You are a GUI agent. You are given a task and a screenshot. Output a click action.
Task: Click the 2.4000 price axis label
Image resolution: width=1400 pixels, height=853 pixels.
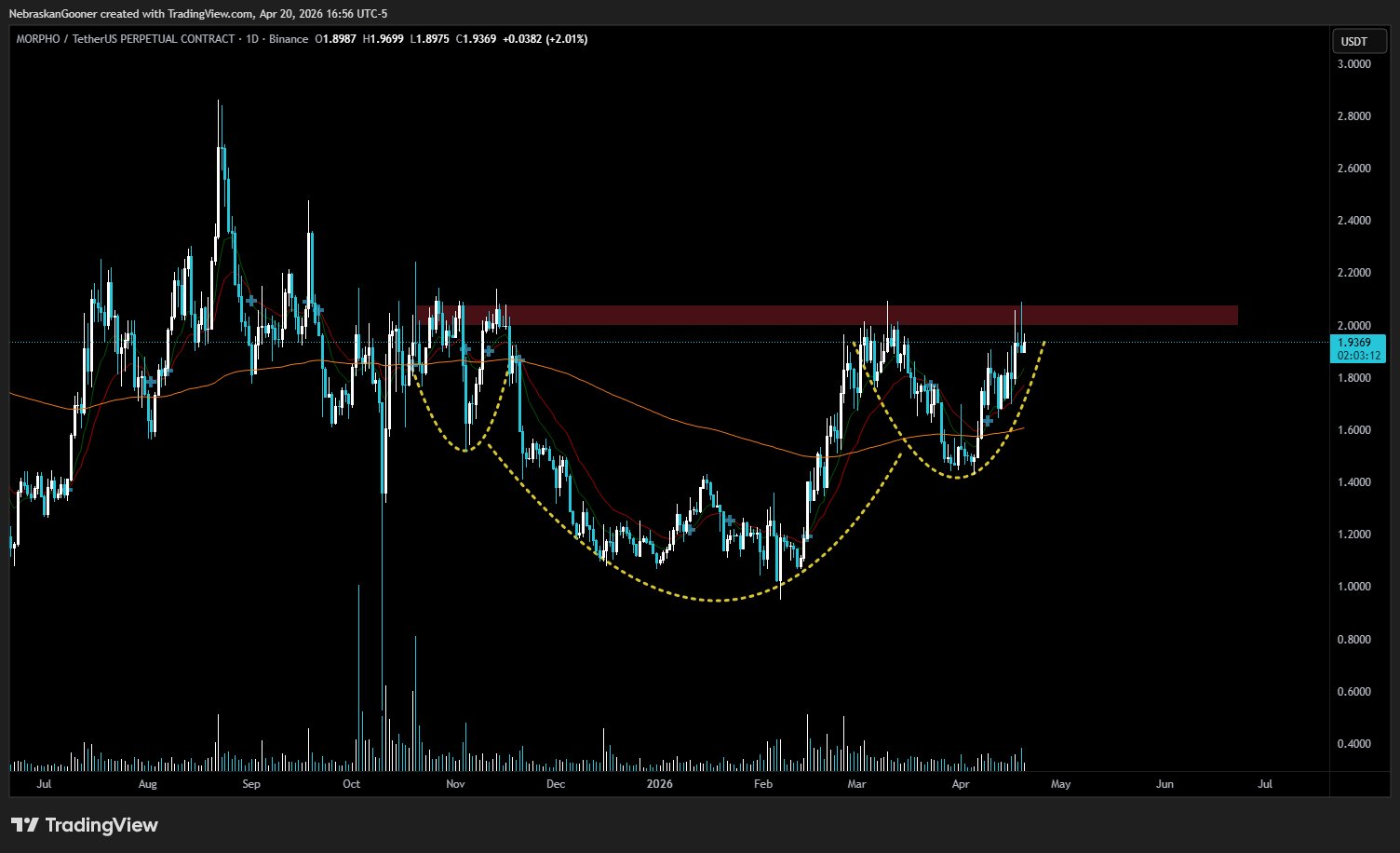point(1353,221)
